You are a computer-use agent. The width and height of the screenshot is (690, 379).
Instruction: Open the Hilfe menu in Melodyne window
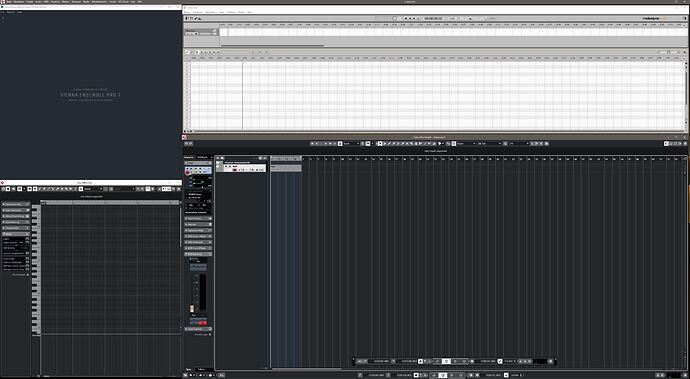click(250, 12)
